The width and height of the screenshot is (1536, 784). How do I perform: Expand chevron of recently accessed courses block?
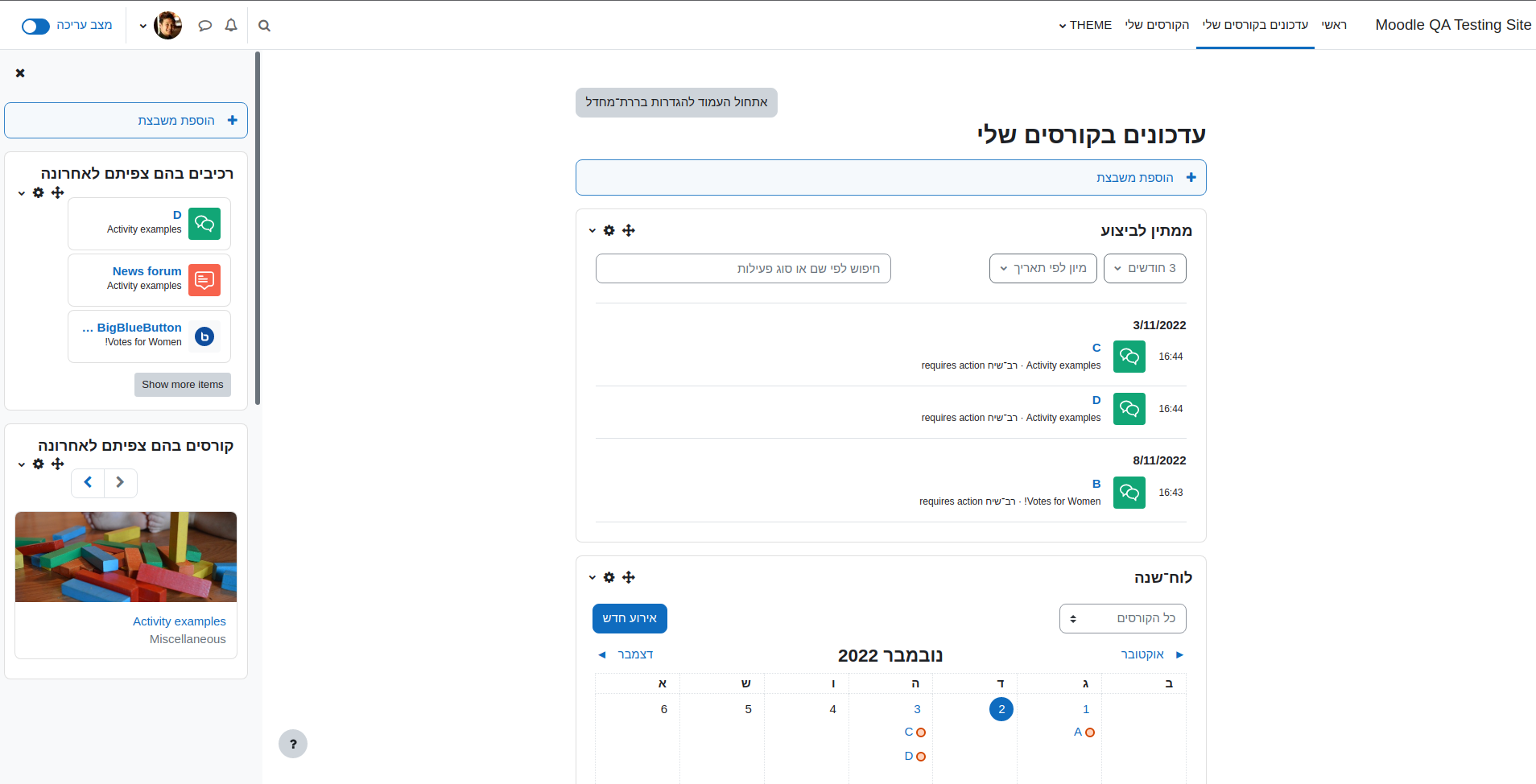pyautogui.click(x=22, y=464)
